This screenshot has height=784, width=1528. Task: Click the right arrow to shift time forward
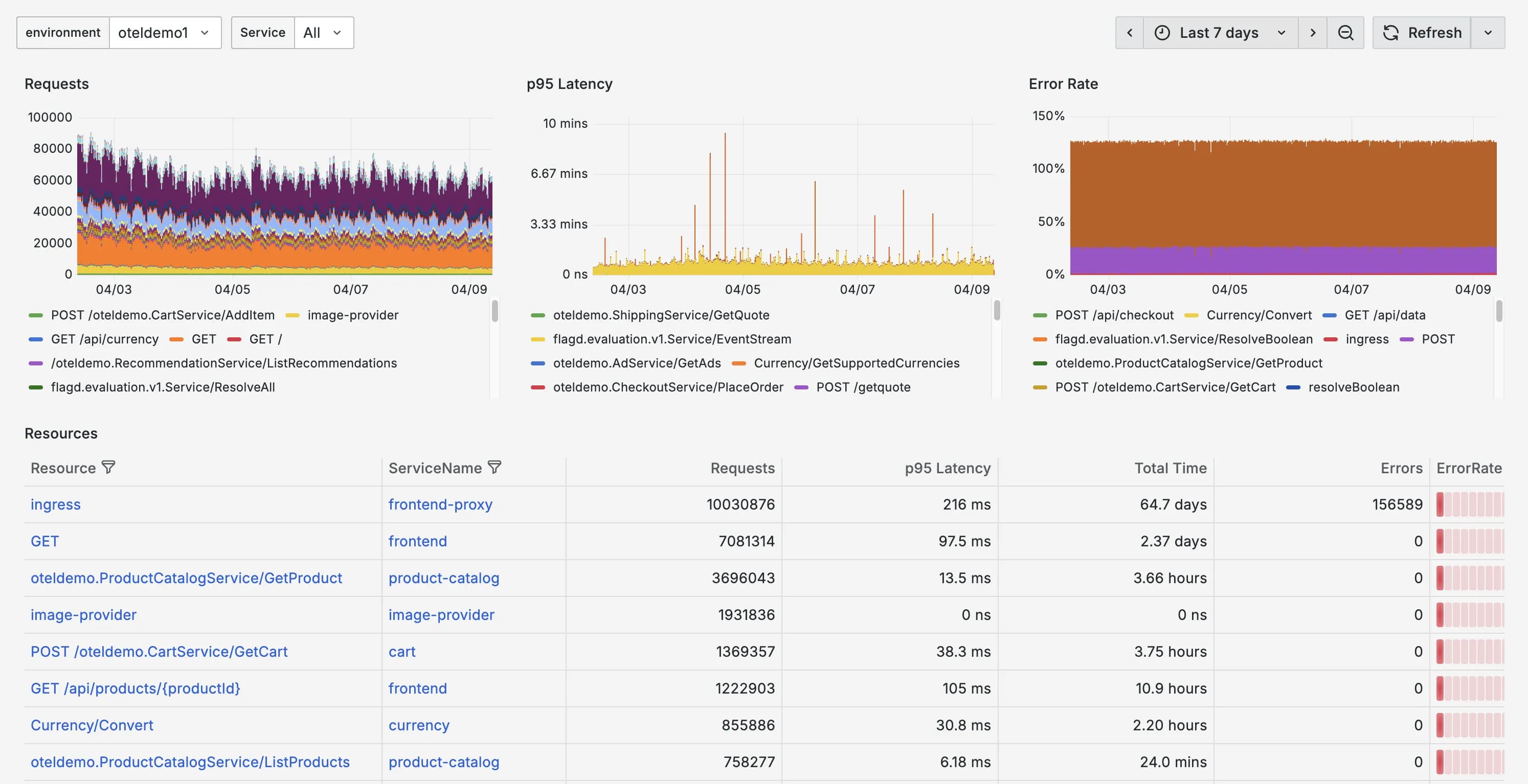1313,33
